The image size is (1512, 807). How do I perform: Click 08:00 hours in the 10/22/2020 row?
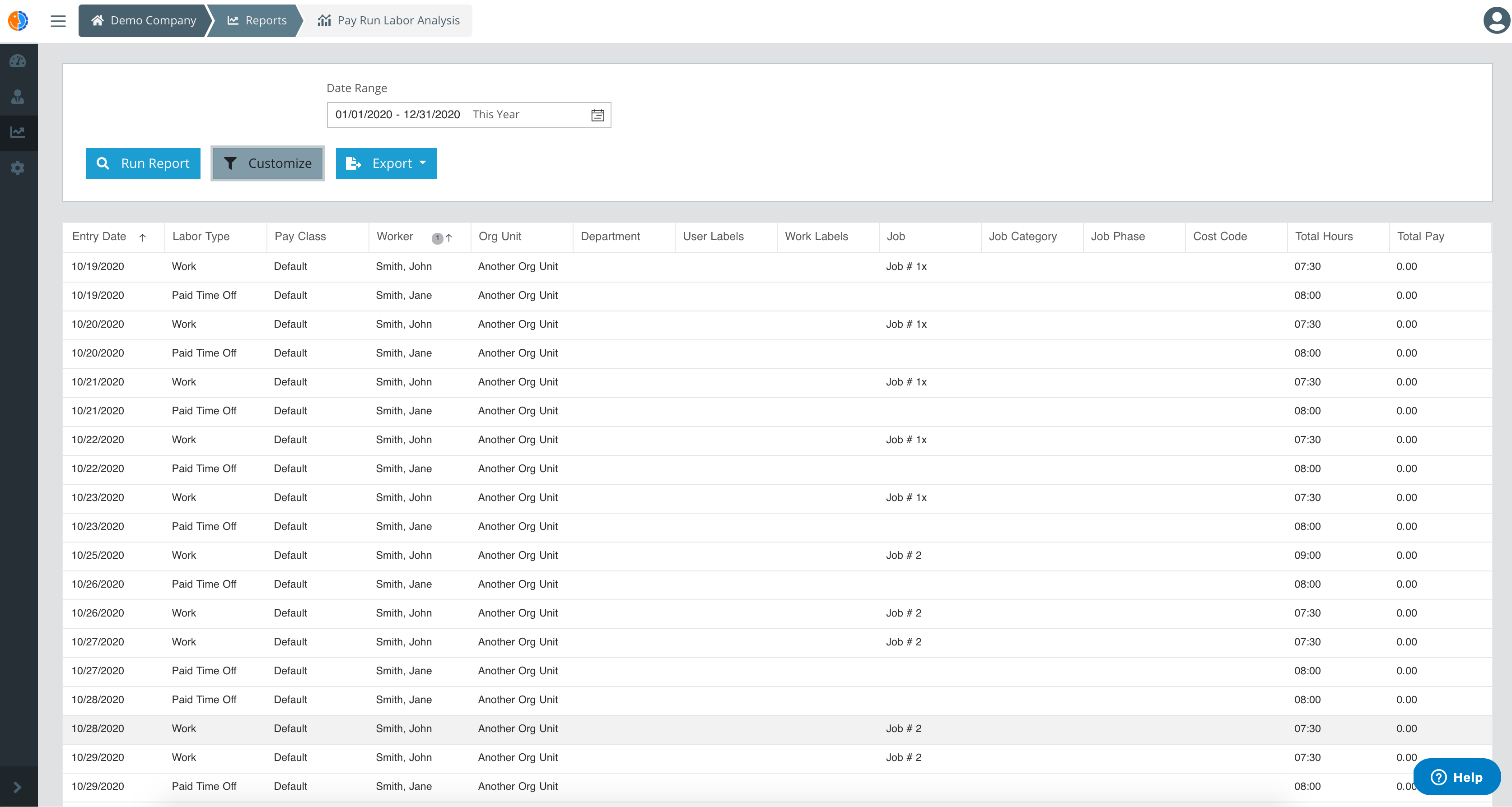1307,468
